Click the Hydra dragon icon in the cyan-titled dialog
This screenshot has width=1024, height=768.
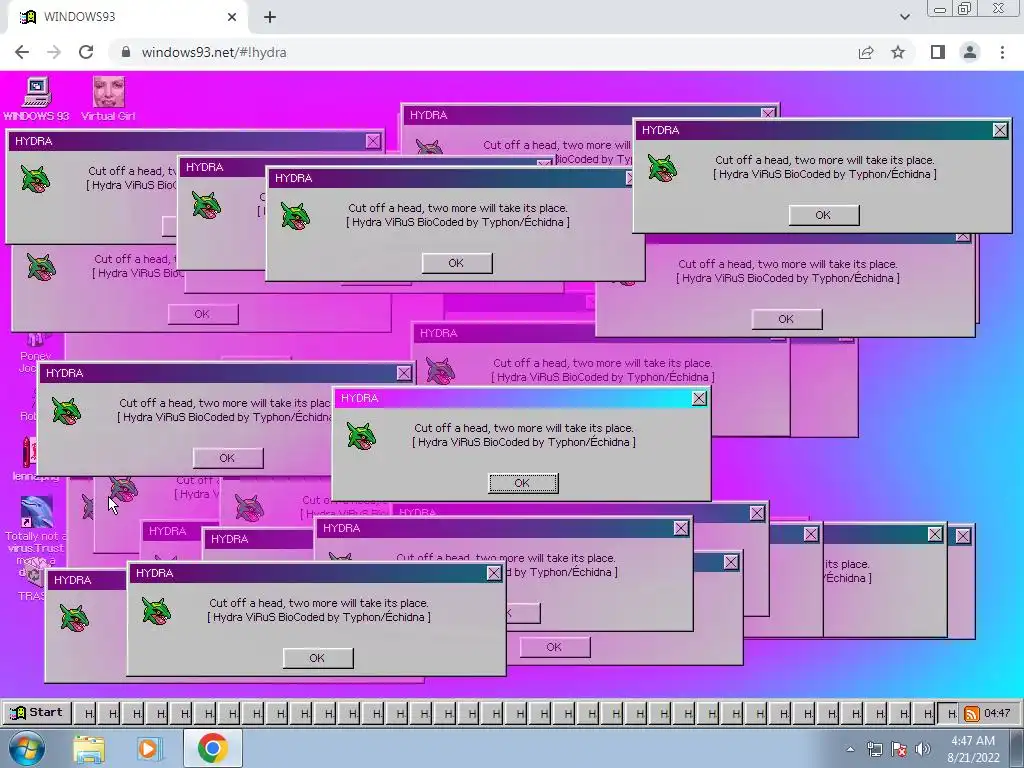(x=361, y=436)
